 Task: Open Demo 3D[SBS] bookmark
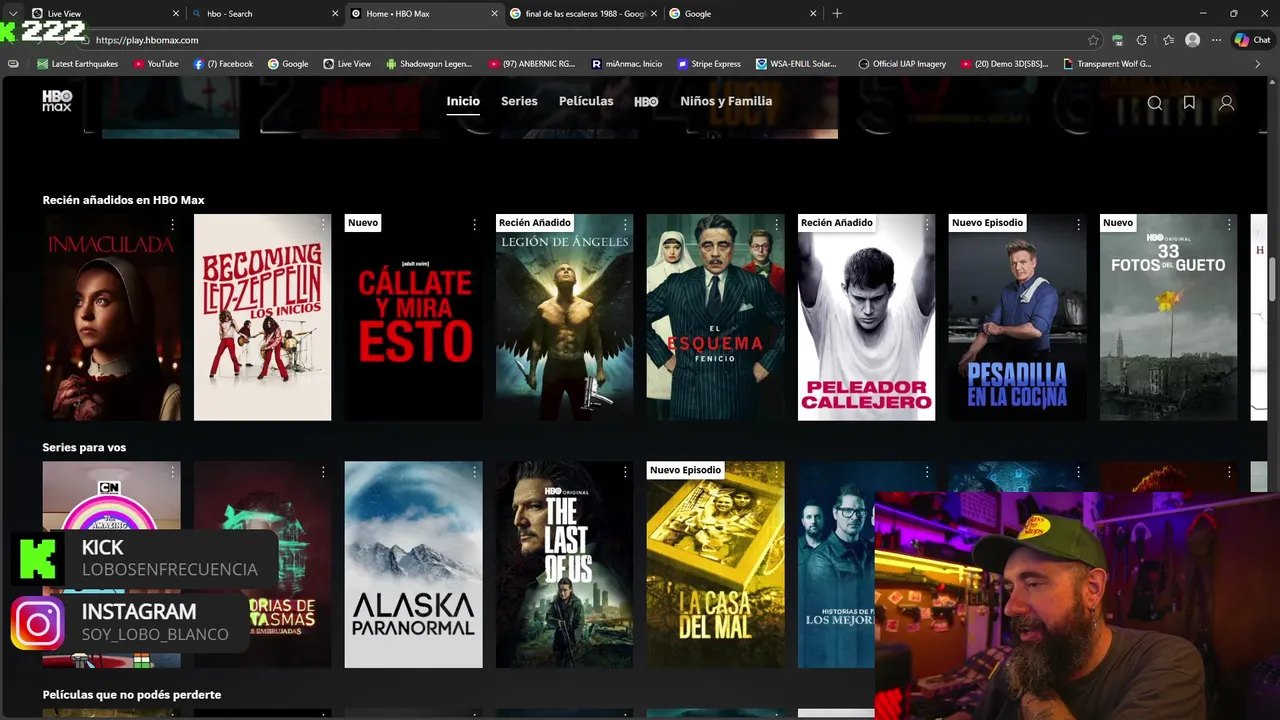coord(1004,64)
